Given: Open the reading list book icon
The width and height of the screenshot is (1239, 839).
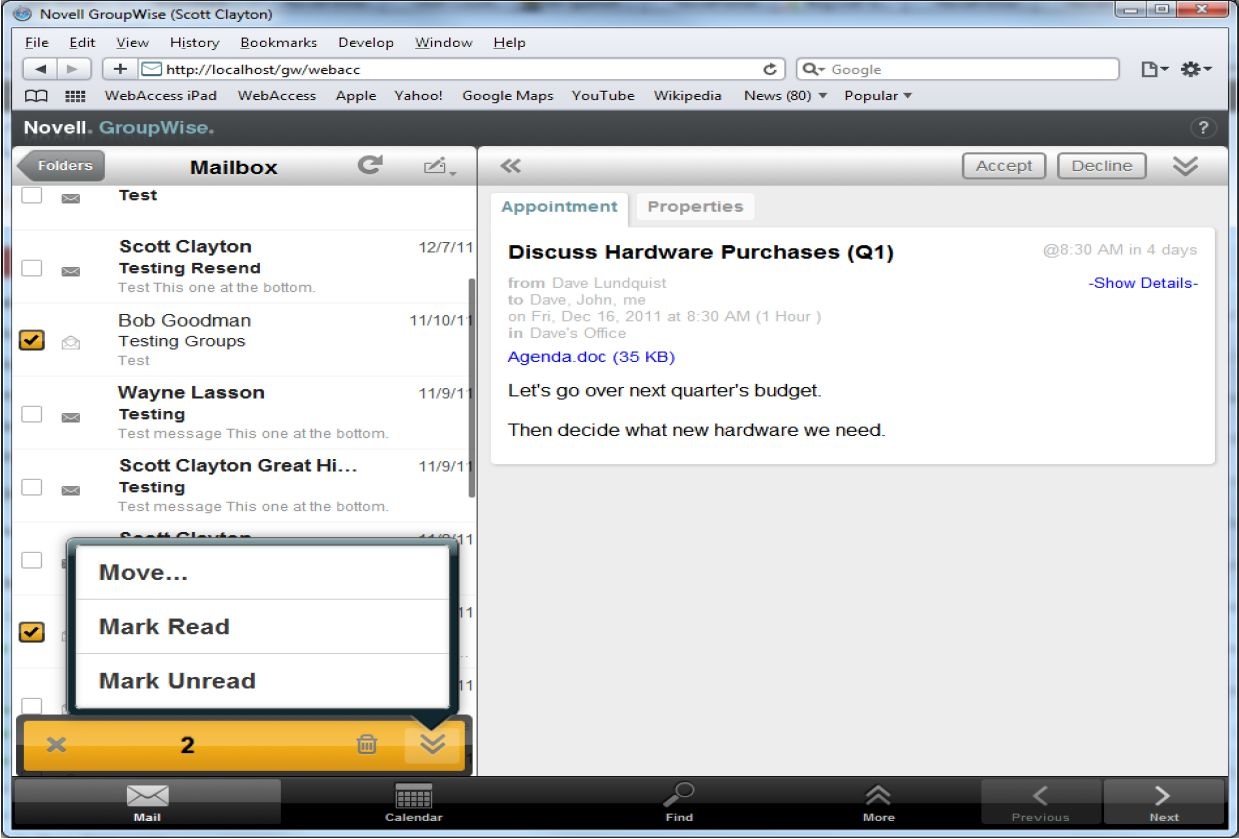Looking at the screenshot, I should pos(36,96).
